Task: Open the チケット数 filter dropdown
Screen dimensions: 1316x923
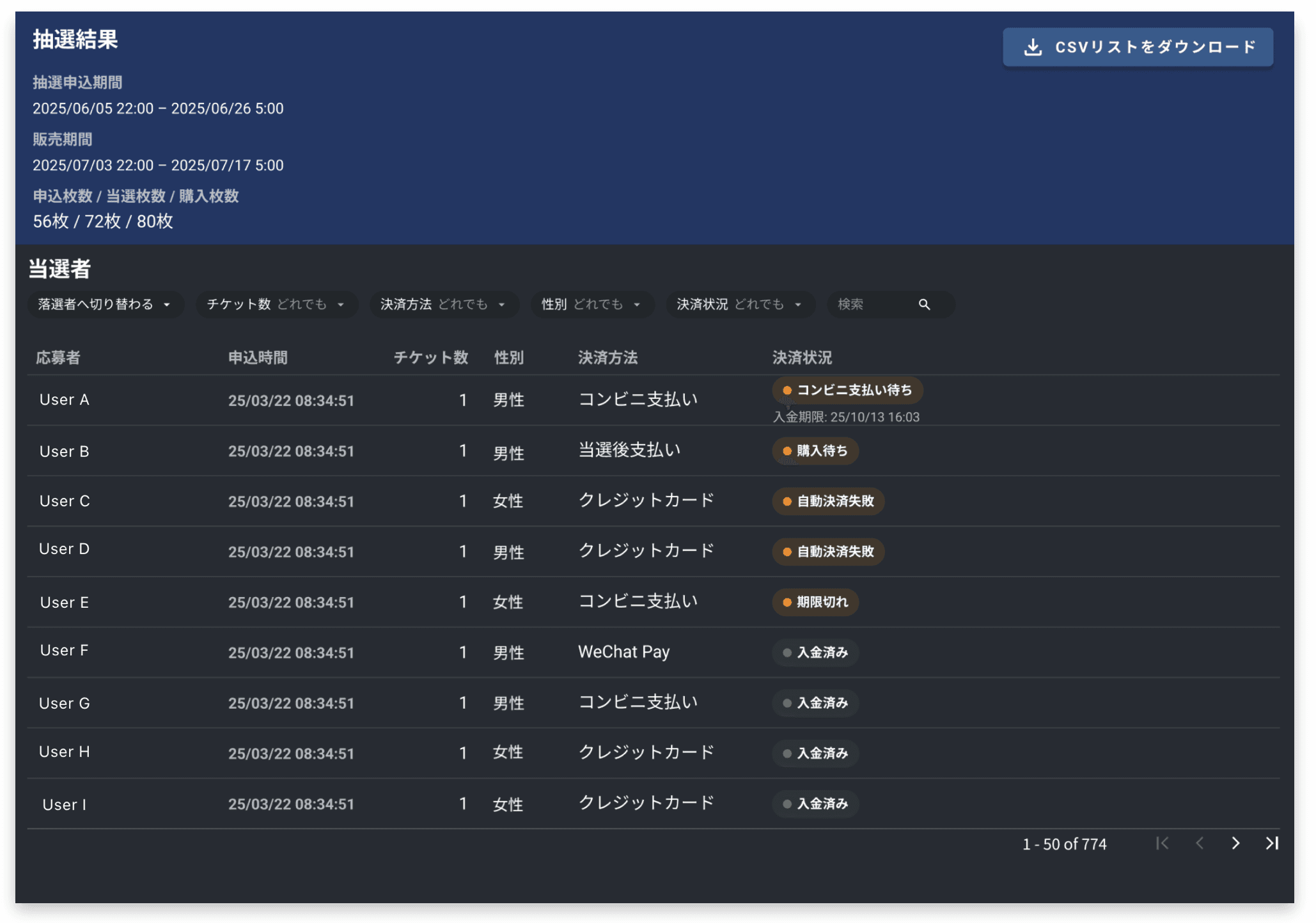Action: pos(276,304)
